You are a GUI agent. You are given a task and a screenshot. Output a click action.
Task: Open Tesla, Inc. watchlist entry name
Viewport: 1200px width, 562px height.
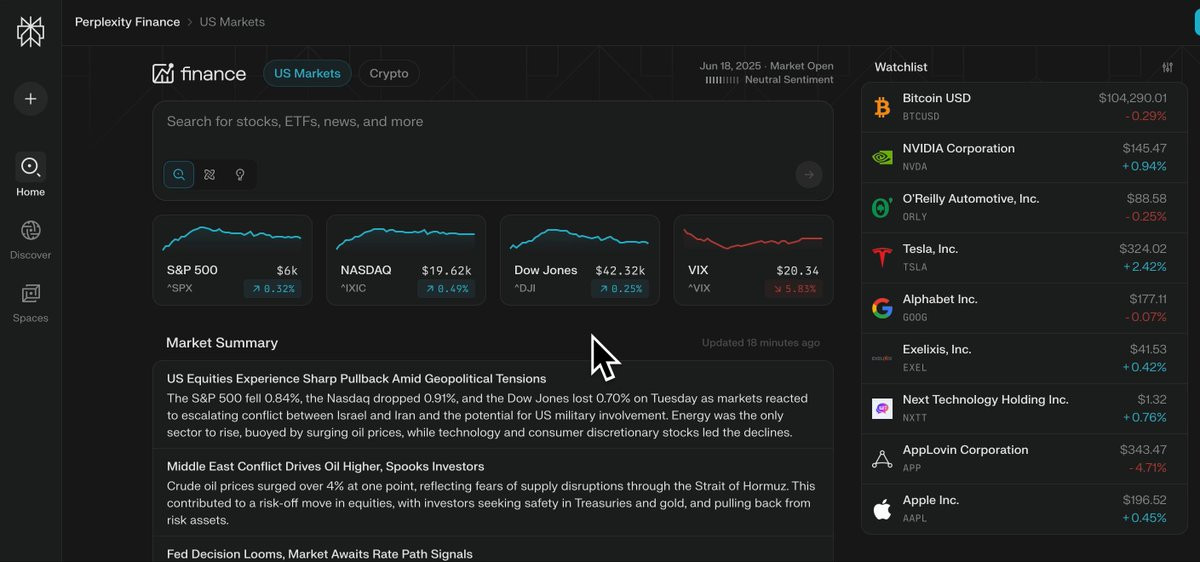tap(930, 249)
